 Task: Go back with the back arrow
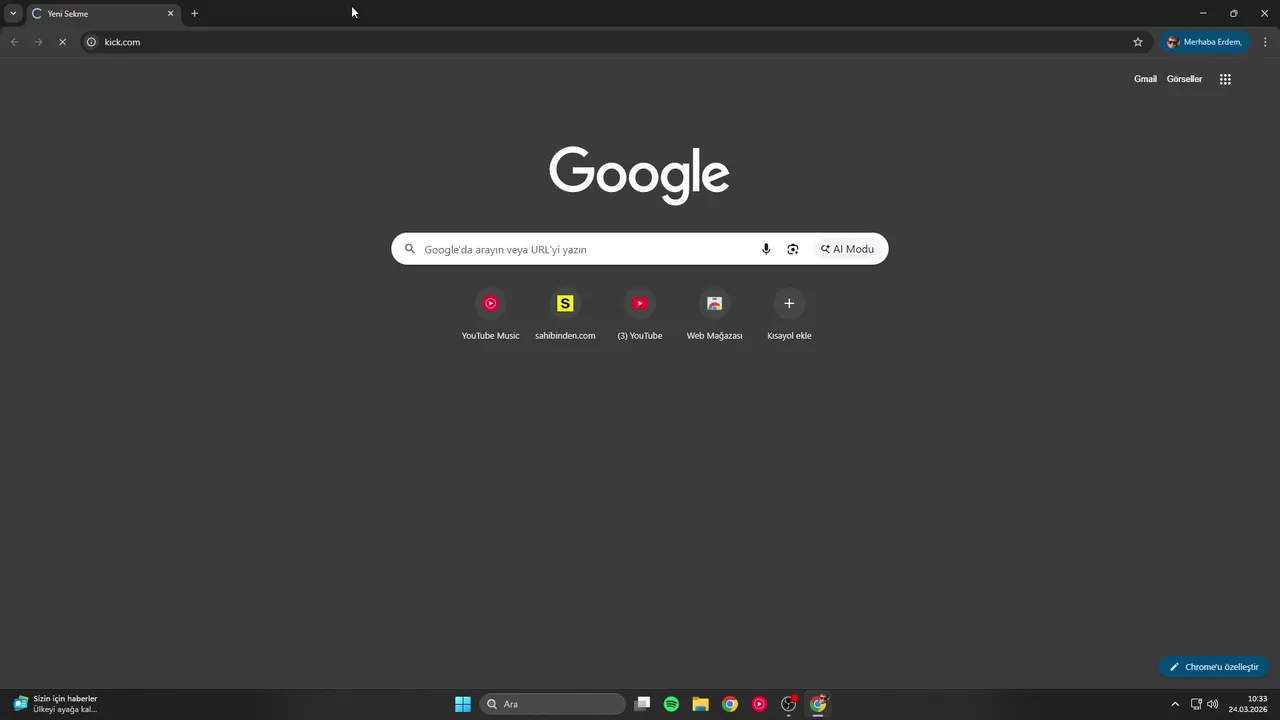[x=14, y=42]
